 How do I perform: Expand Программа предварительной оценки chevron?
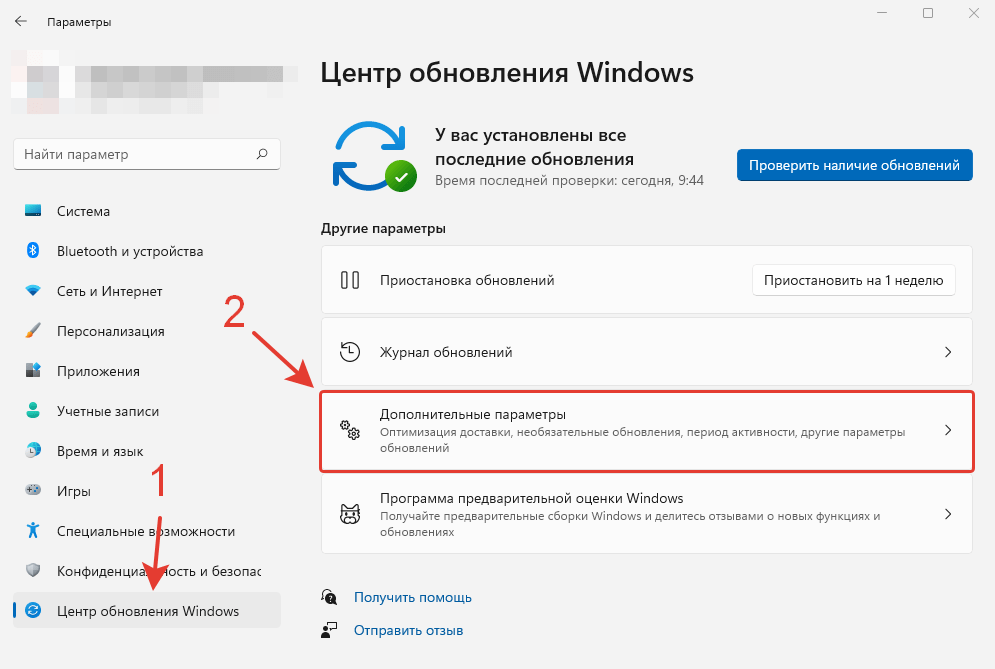pos(948,515)
